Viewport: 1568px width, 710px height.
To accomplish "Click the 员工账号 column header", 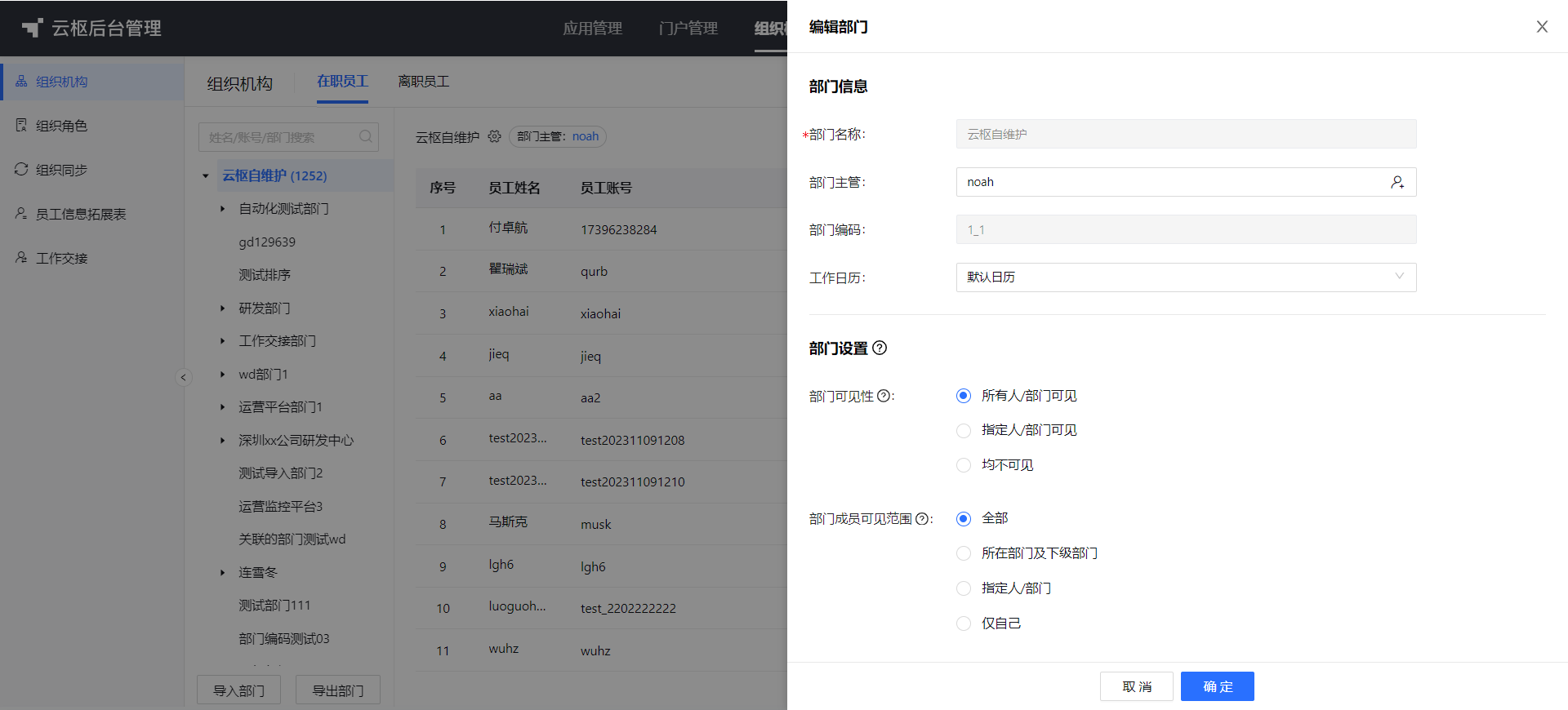I will (x=606, y=188).
